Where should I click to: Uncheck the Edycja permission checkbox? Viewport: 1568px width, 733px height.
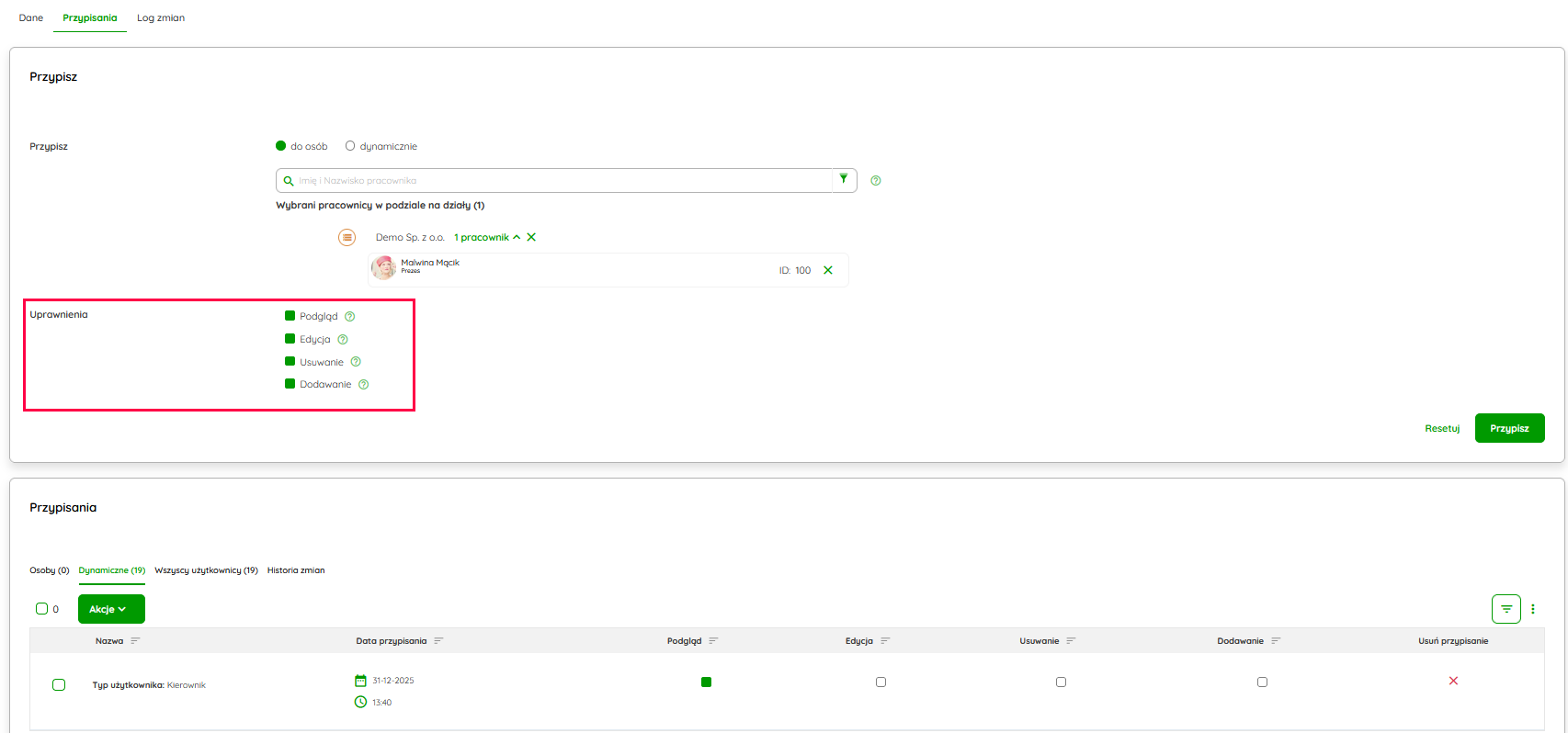[x=290, y=339]
